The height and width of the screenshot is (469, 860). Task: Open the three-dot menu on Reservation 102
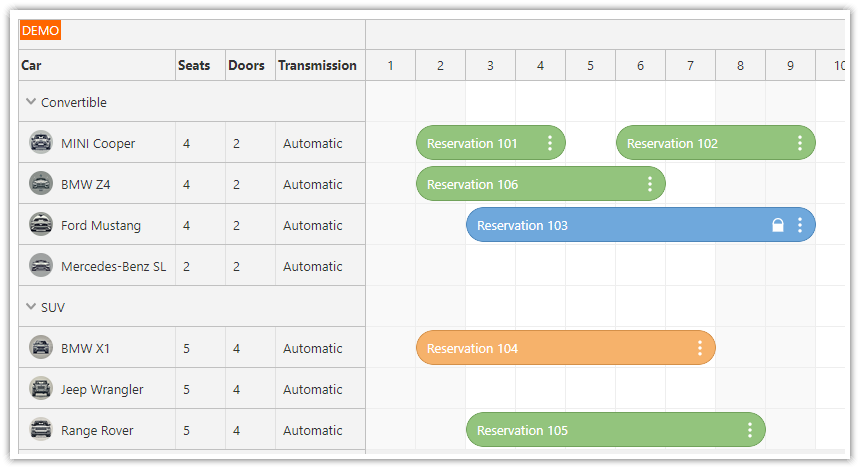coord(799,143)
